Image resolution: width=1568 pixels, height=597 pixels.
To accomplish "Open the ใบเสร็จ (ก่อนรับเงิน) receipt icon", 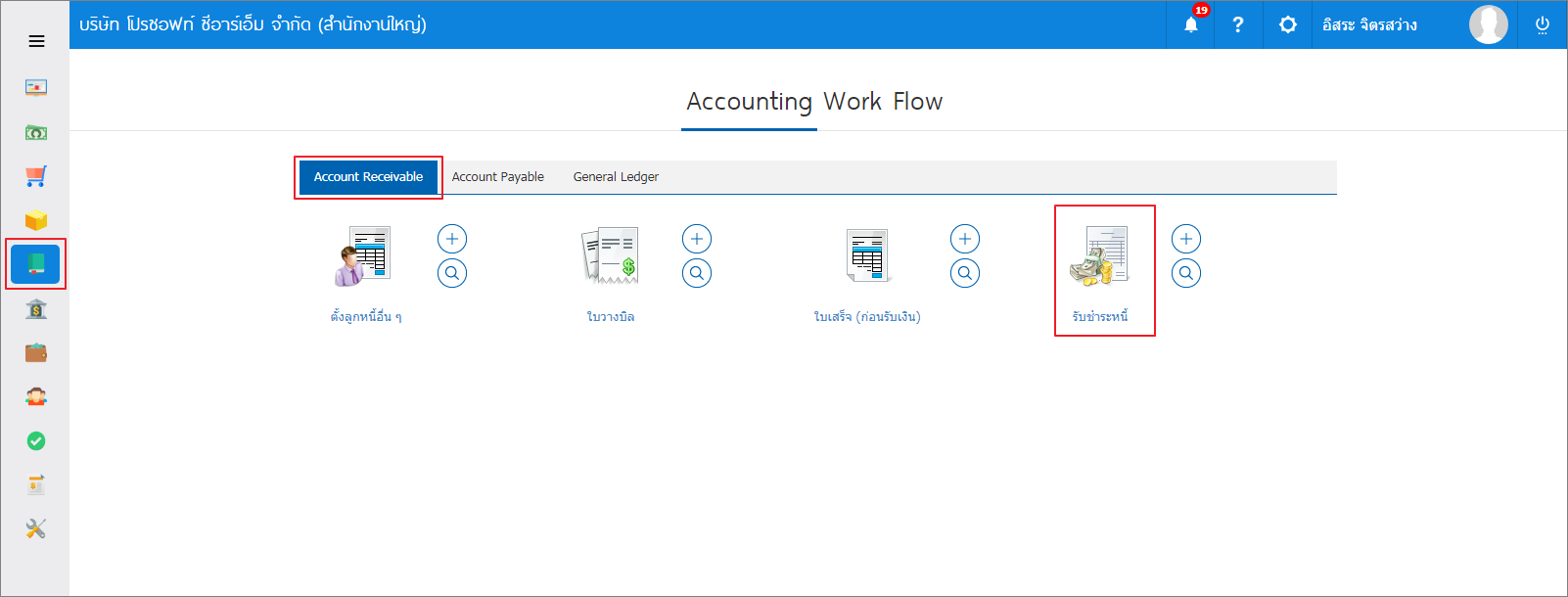I will [x=867, y=255].
